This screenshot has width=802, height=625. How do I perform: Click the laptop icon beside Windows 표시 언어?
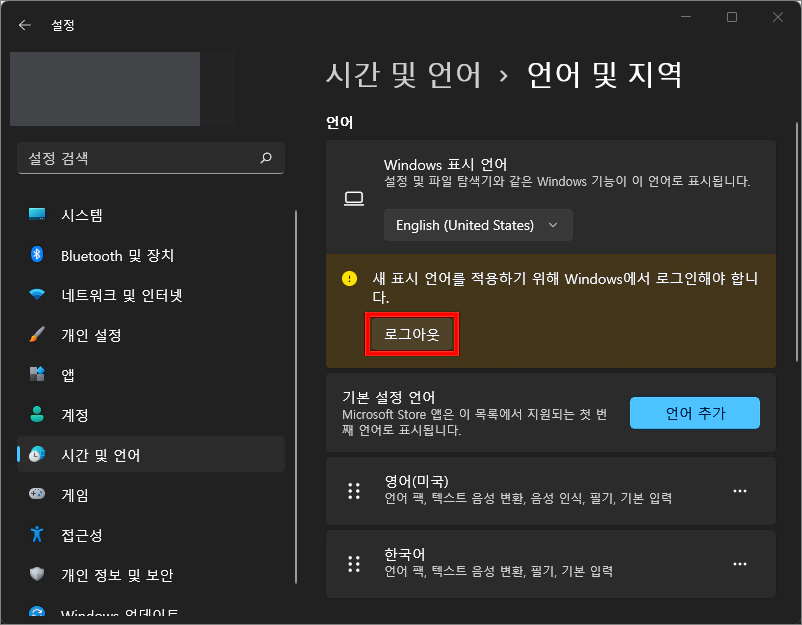pyautogui.click(x=354, y=198)
